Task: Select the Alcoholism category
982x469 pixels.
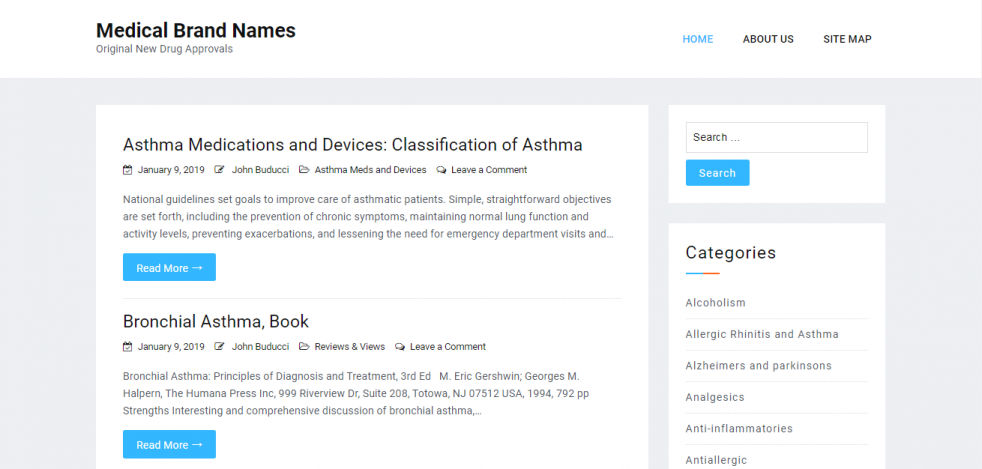Action: [715, 303]
